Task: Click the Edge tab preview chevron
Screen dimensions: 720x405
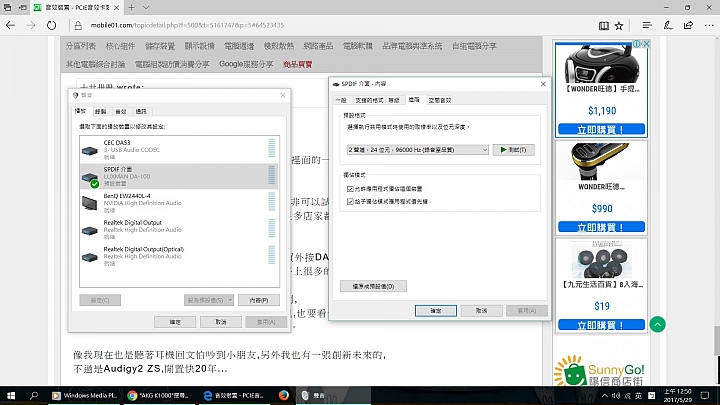Action: 146,7
